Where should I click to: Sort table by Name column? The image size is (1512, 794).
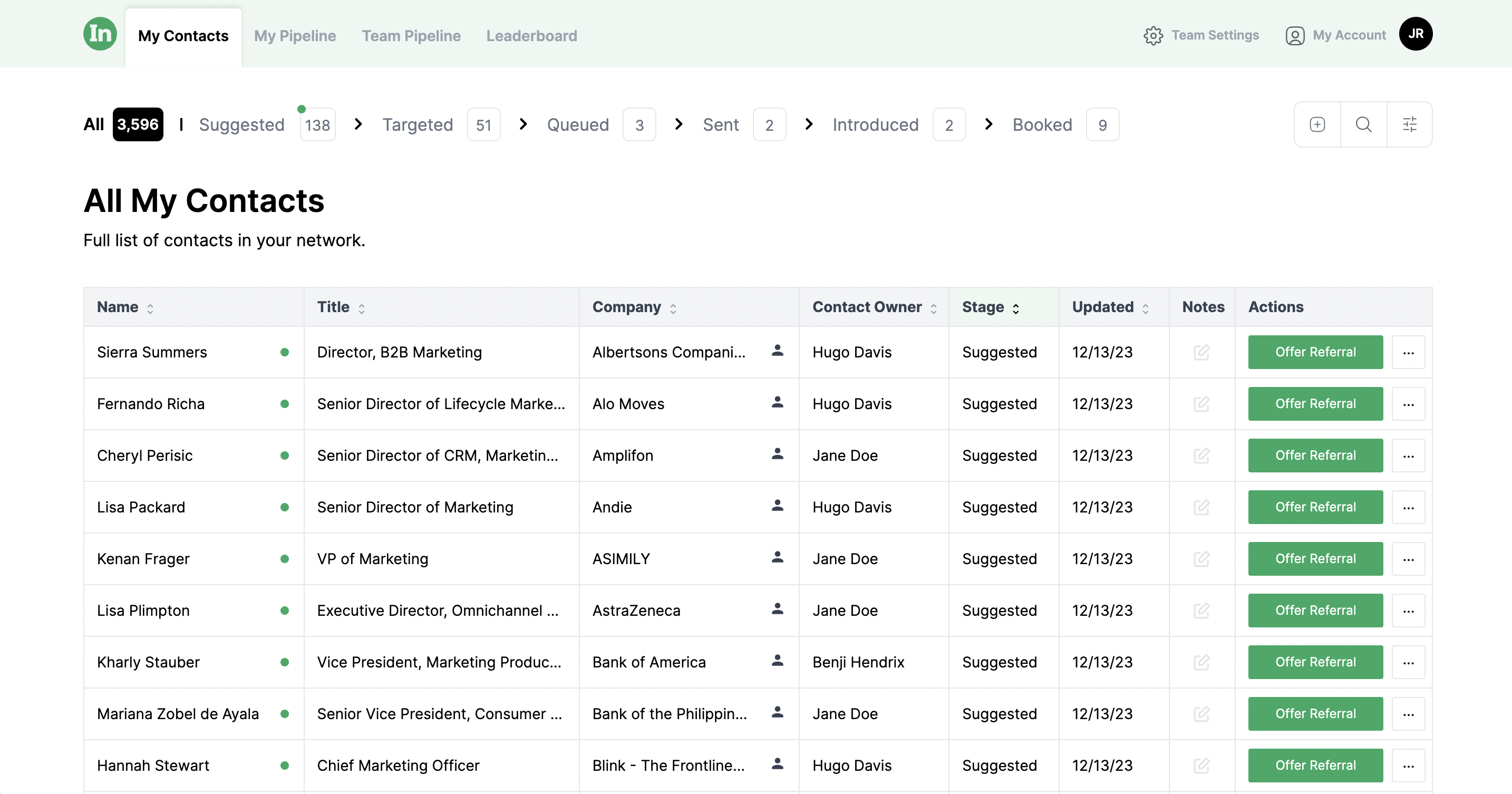point(150,308)
